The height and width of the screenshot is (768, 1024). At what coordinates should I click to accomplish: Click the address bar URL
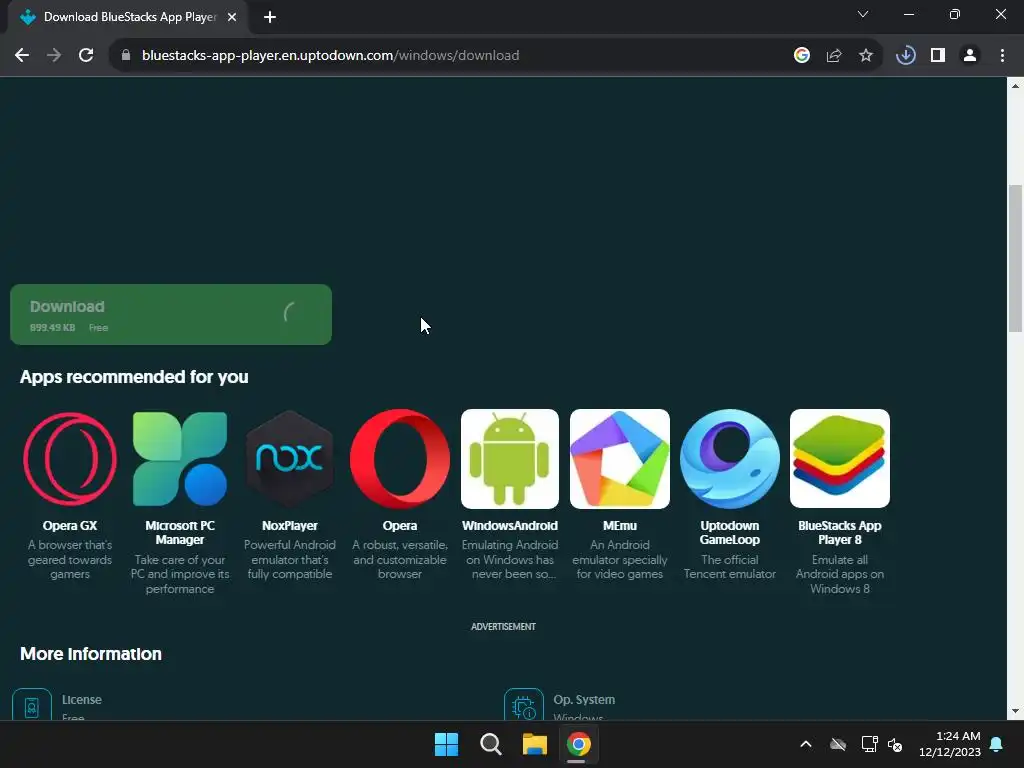(330, 56)
